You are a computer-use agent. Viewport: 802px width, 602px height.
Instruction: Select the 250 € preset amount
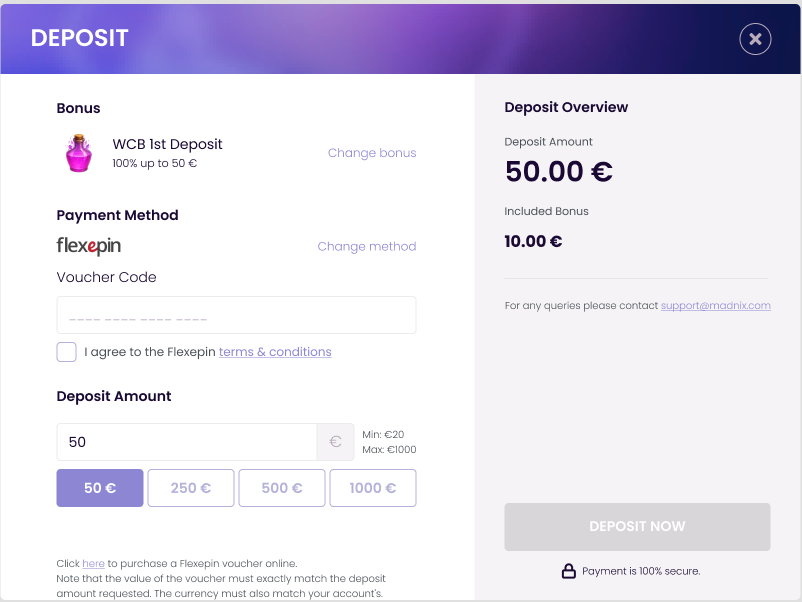pos(191,488)
